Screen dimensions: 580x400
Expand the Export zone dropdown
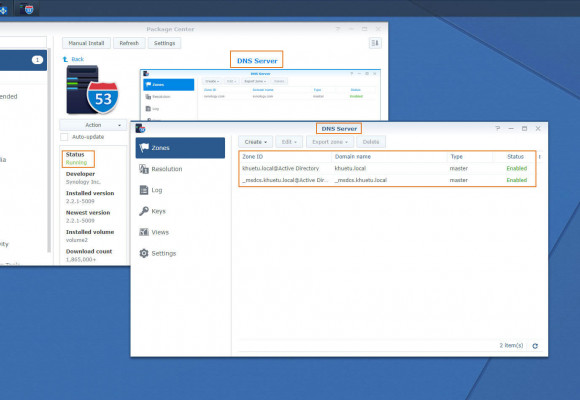click(330, 142)
